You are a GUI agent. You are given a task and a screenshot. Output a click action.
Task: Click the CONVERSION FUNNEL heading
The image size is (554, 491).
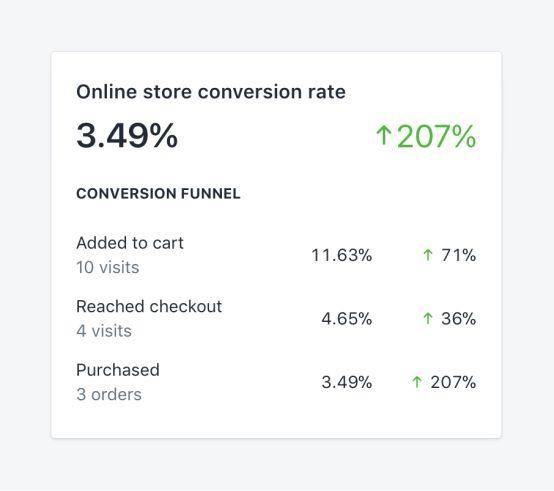[158, 194]
